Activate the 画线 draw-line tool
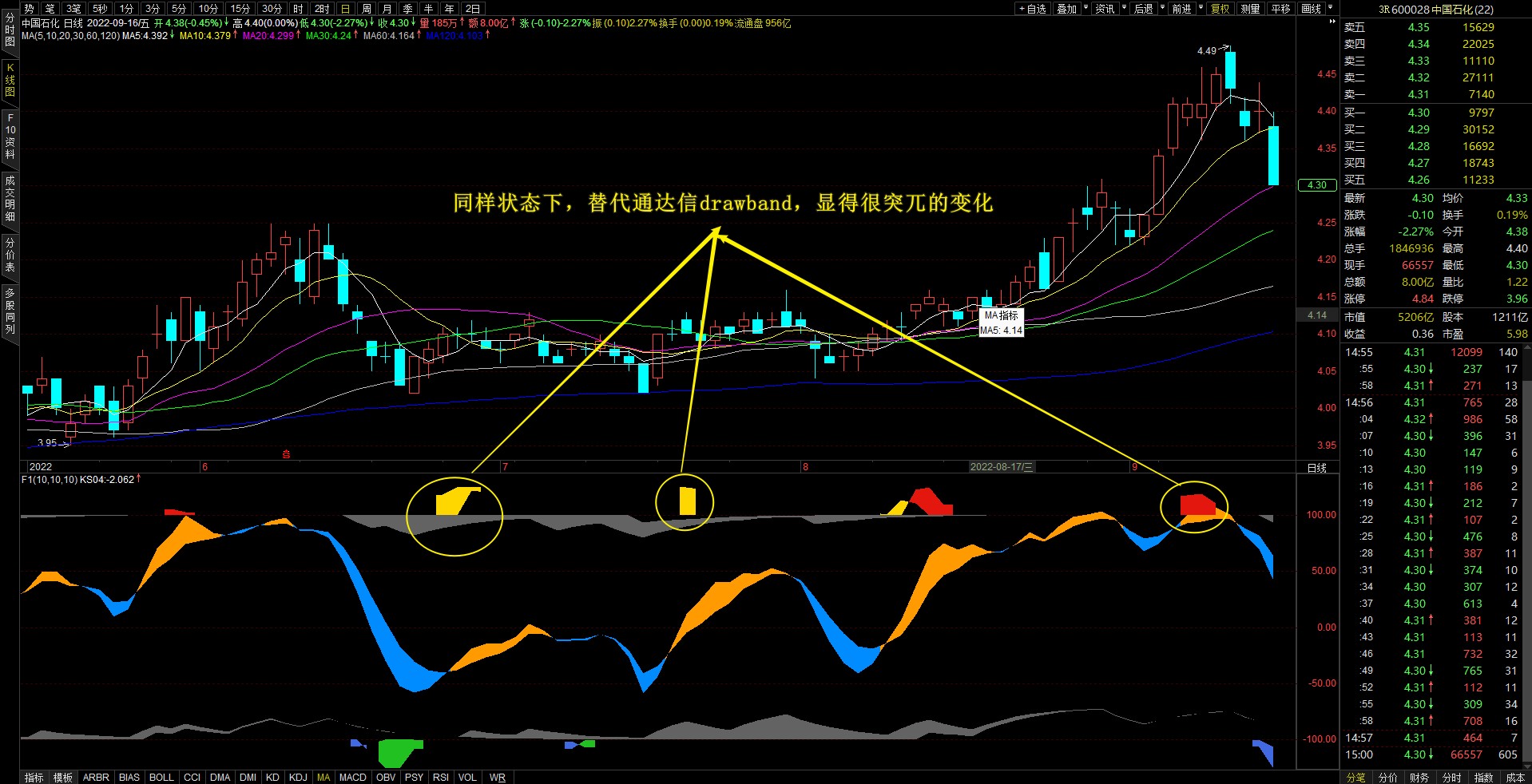The height and width of the screenshot is (784, 1532). [1312, 9]
